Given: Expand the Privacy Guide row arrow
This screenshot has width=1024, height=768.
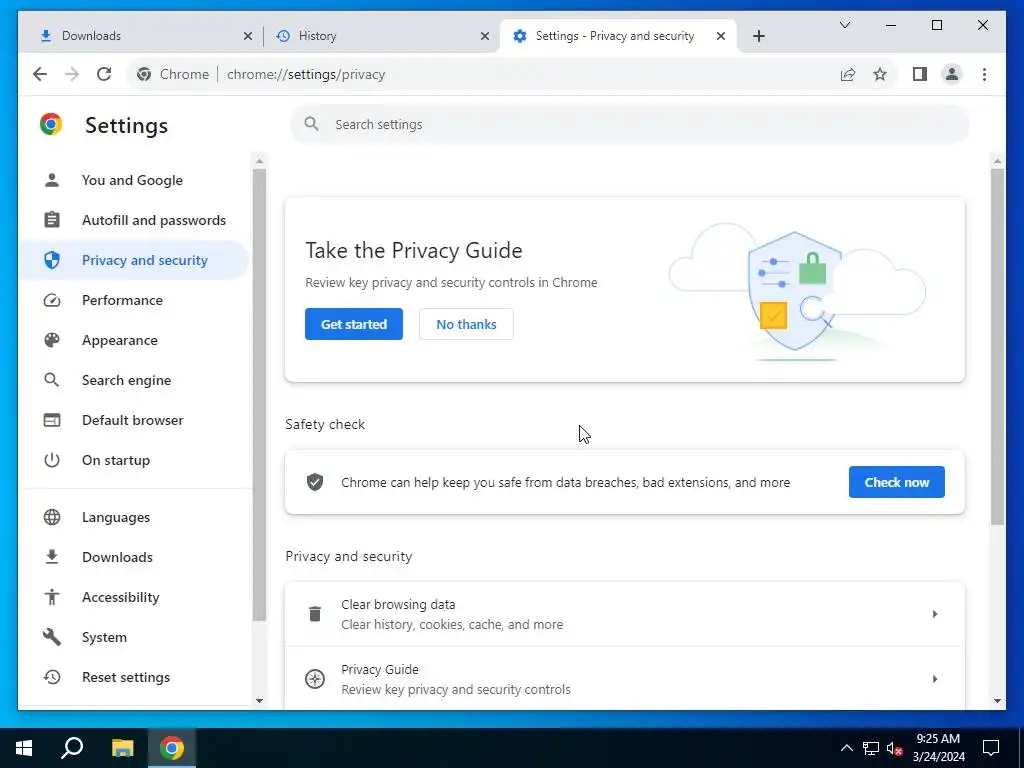Looking at the screenshot, I should click(935, 679).
